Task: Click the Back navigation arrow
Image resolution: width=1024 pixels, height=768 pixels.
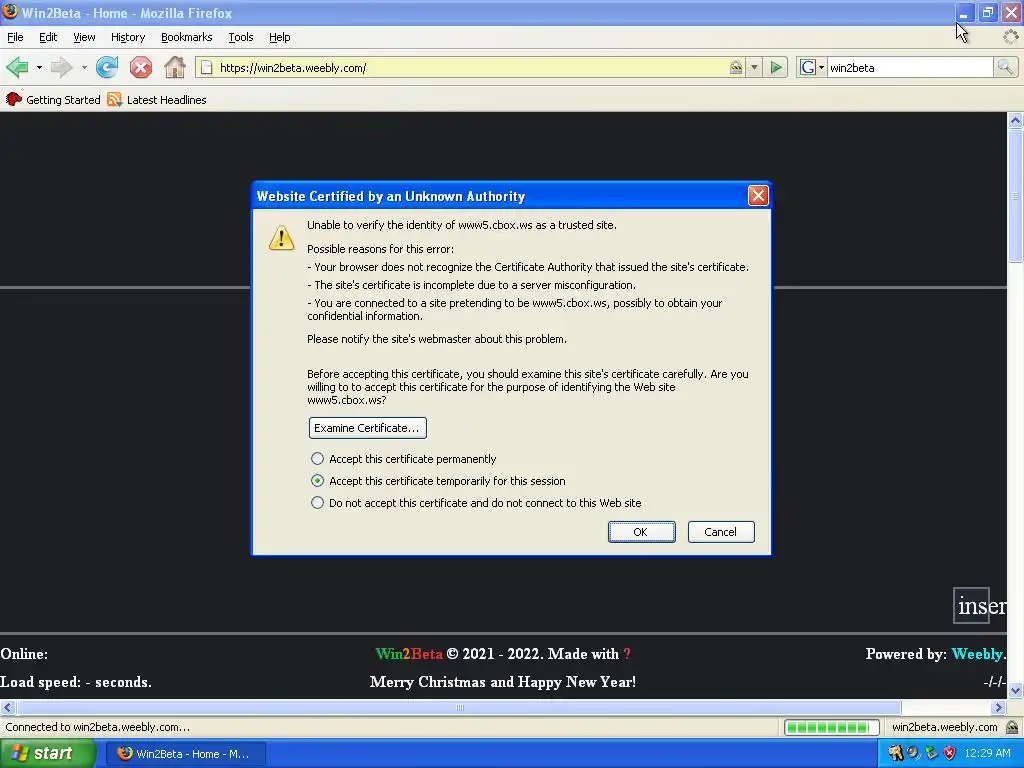Action: click(x=17, y=67)
